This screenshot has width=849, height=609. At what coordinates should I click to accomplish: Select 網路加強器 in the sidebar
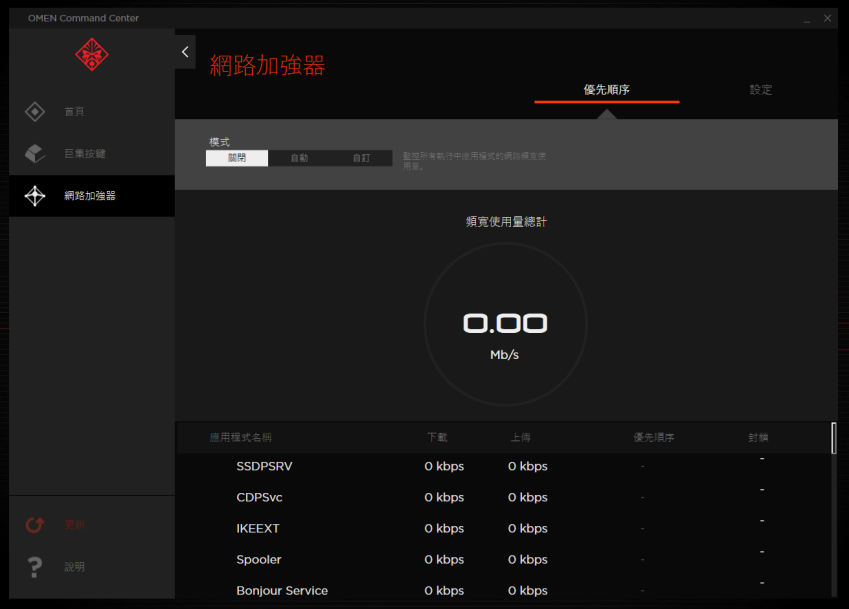coord(90,196)
